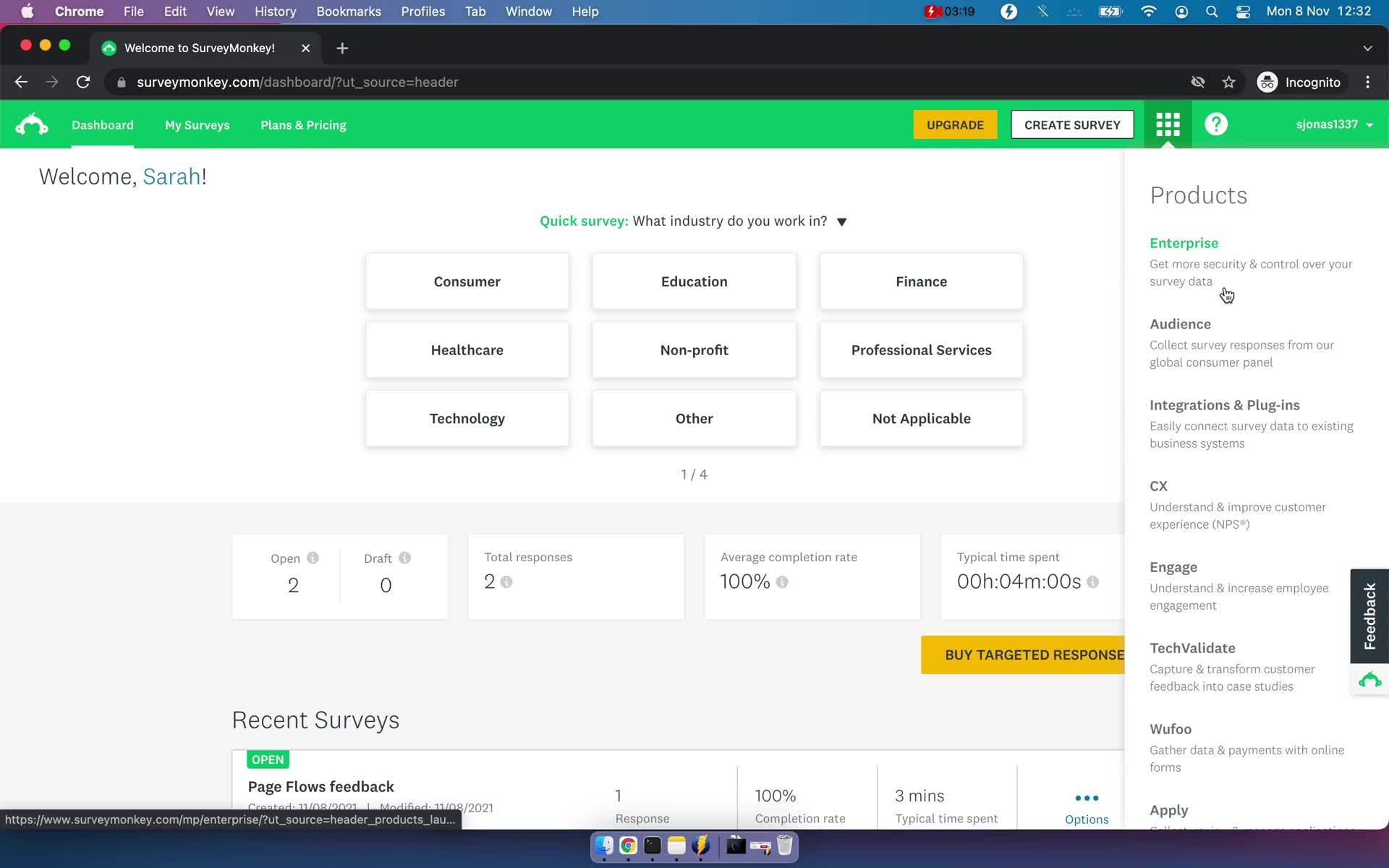Click the SurveyMonkey logo in header

pos(32,124)
